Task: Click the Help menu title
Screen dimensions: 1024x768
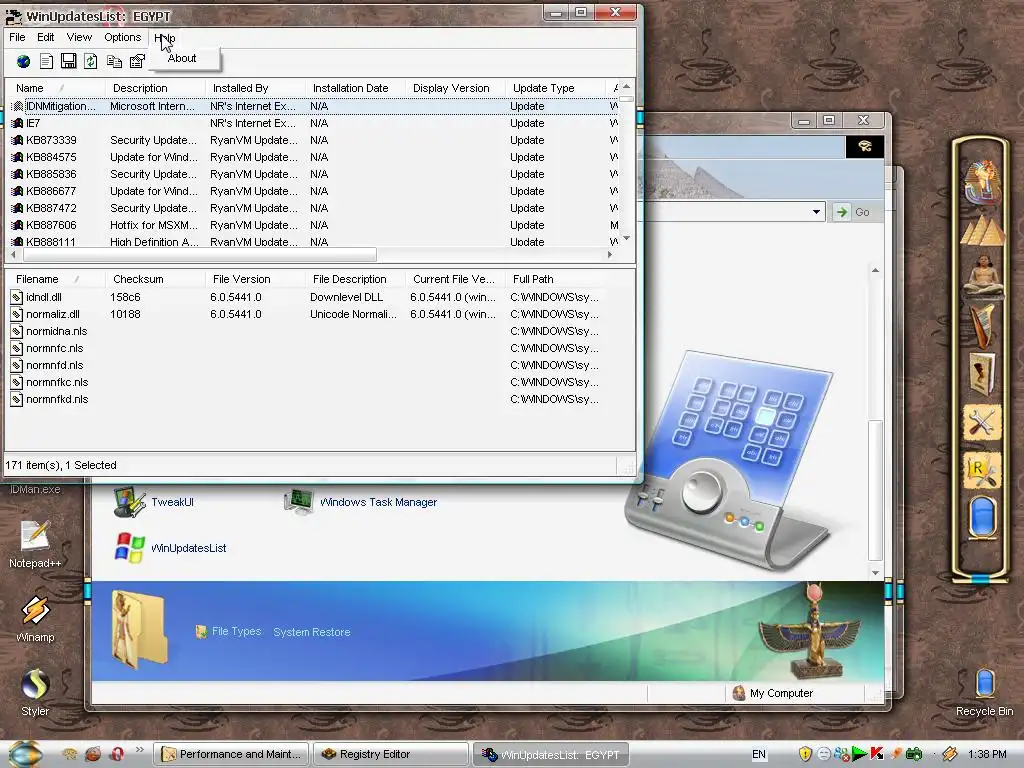Action: tap(165, 38)
